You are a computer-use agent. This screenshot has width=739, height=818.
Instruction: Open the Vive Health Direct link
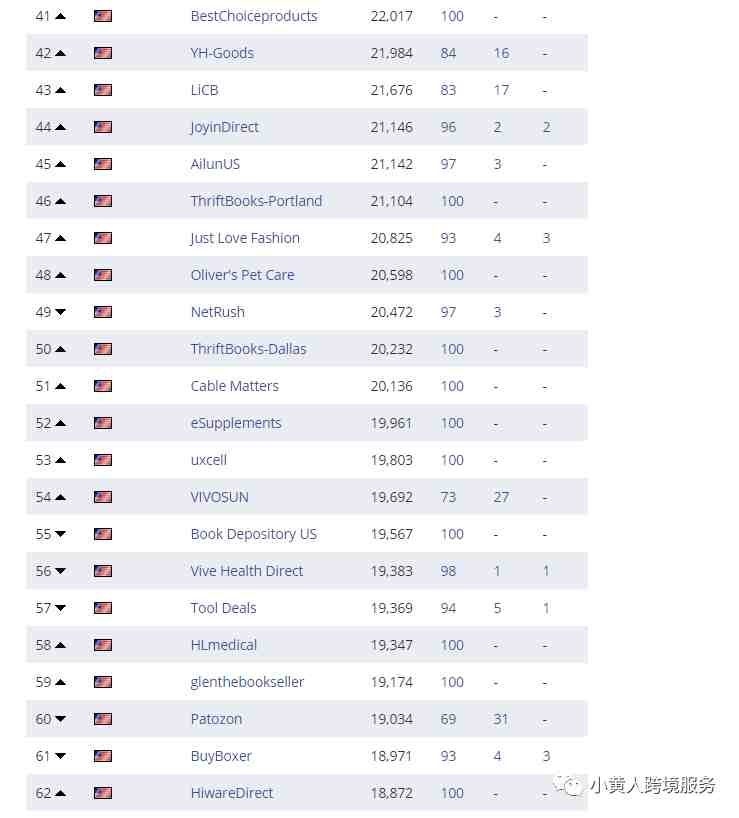tap(247, 571)
